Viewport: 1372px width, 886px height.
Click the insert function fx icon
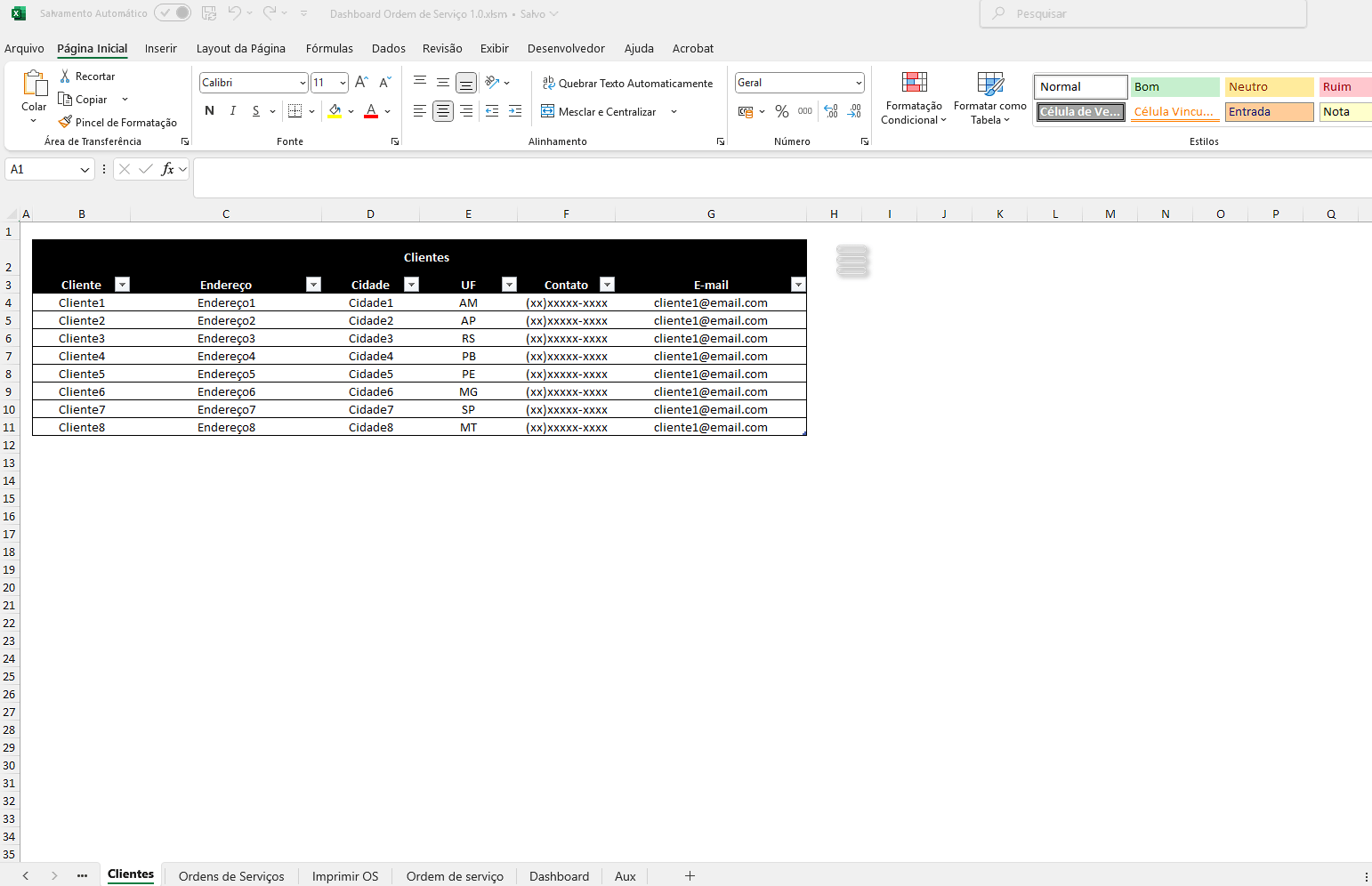[167, 169]
